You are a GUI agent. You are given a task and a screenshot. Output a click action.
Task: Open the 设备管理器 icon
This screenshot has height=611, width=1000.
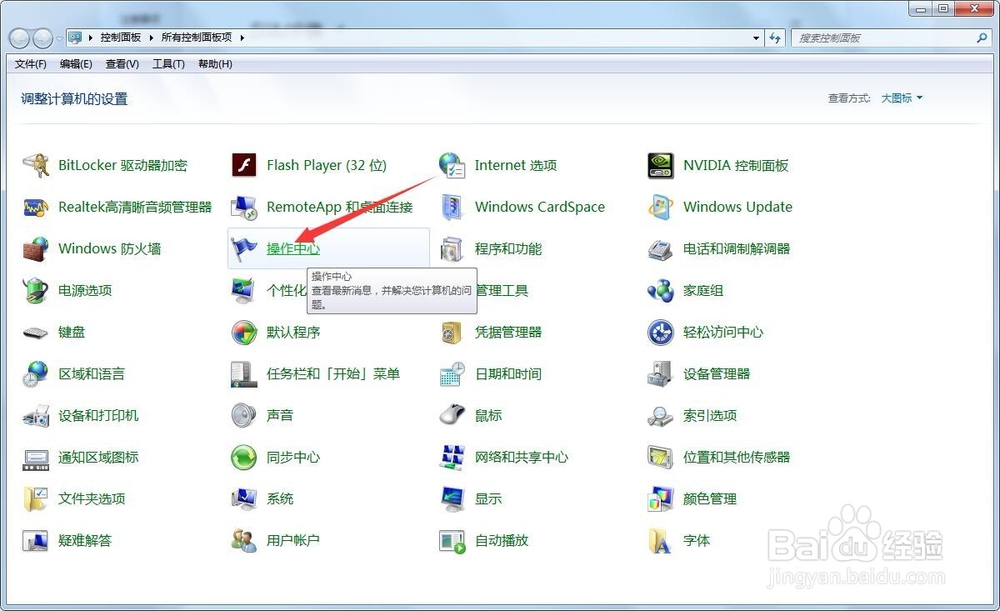point(660,374)
